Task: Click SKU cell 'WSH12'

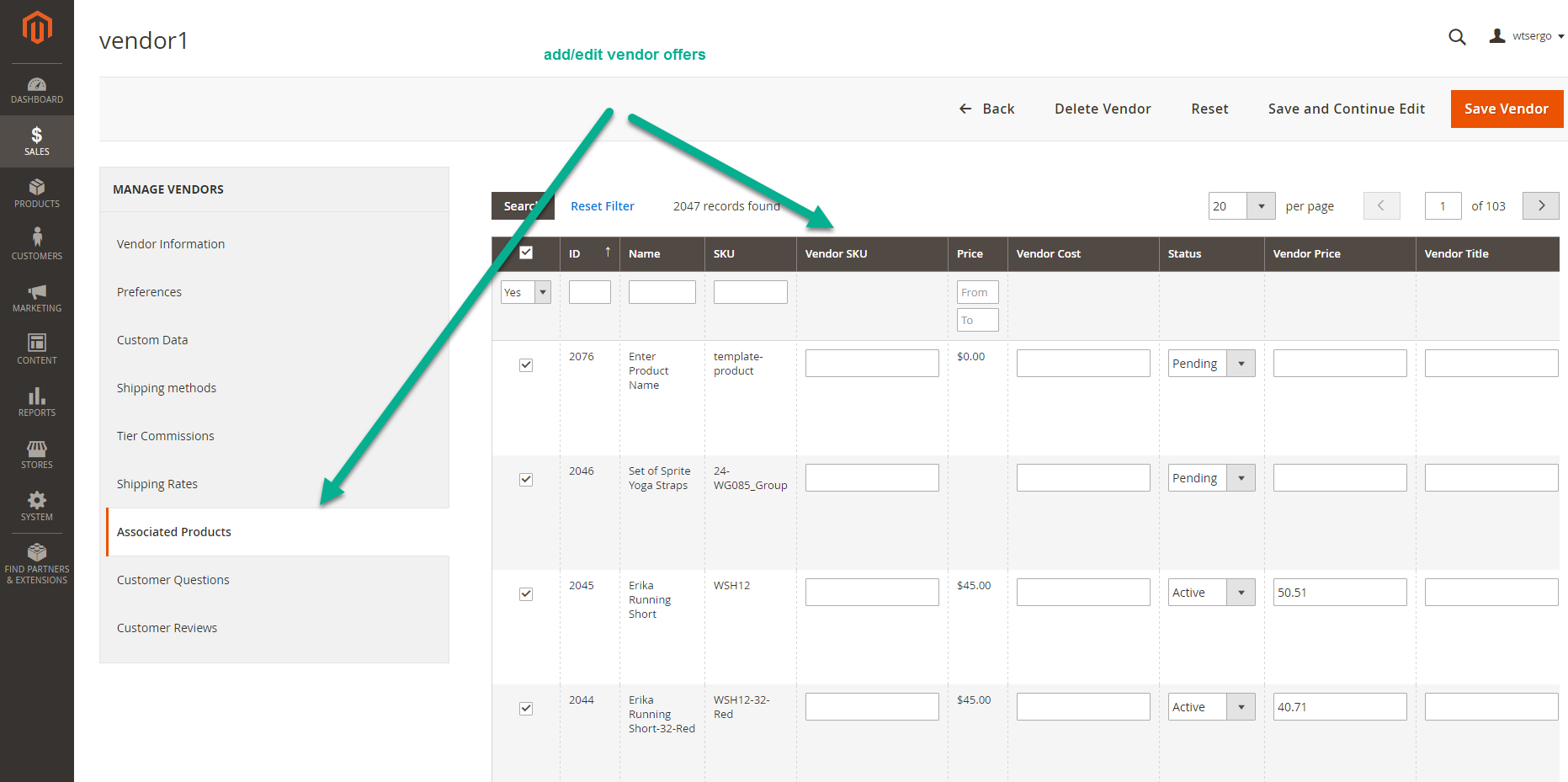Action: [731, 586]
